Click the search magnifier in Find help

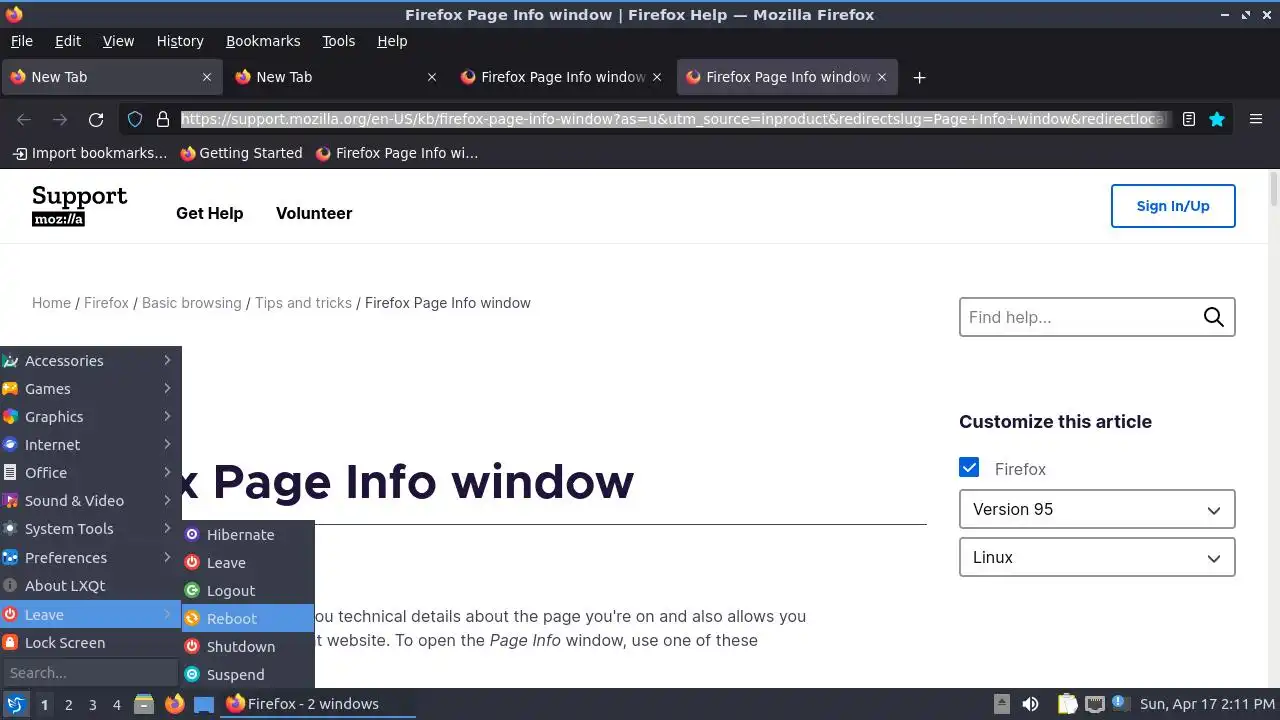(1213, 317)
